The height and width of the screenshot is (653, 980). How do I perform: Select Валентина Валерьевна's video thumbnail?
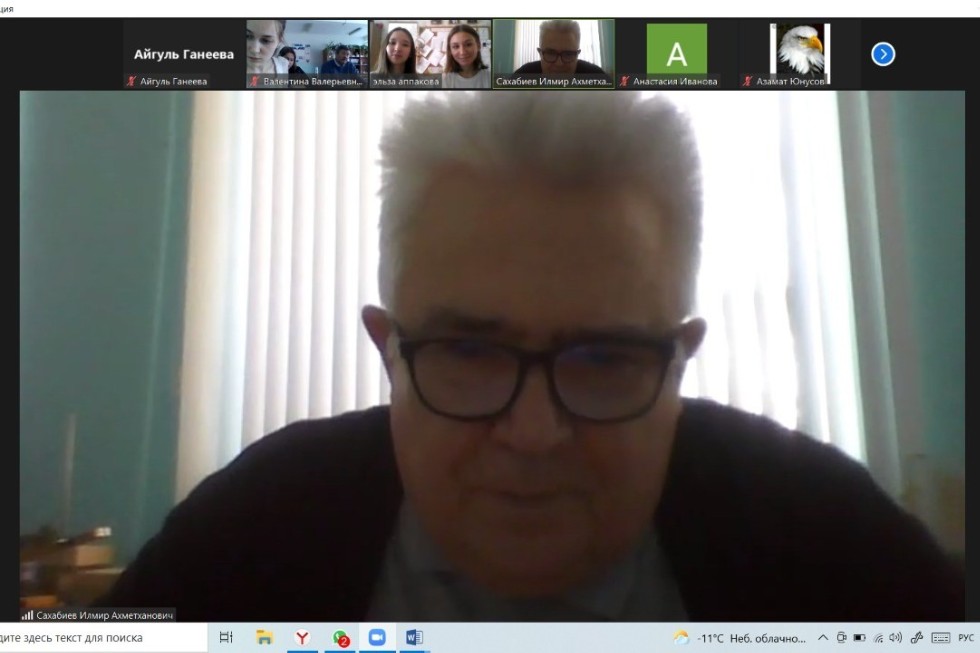click(x=307, y=53)
